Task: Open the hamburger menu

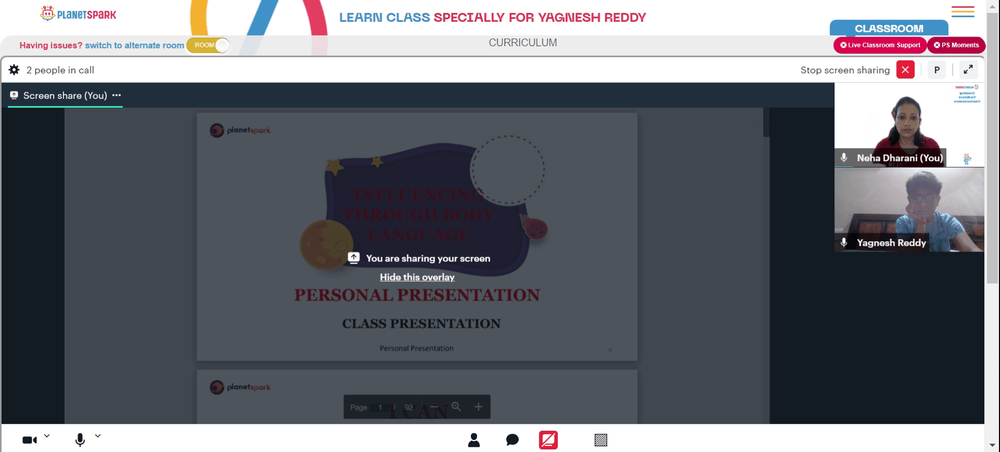Action: tap(962, 11)
